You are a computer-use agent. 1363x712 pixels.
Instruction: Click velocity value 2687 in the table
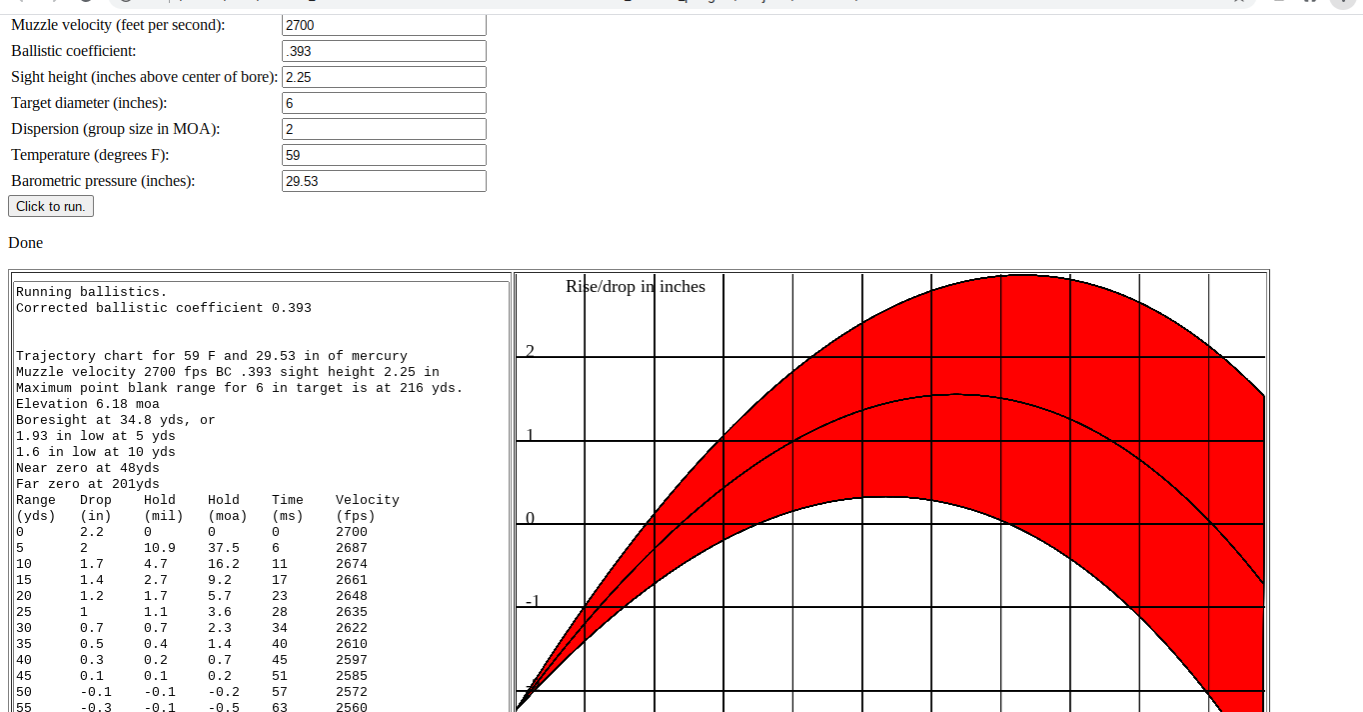(x=352, y=548)
